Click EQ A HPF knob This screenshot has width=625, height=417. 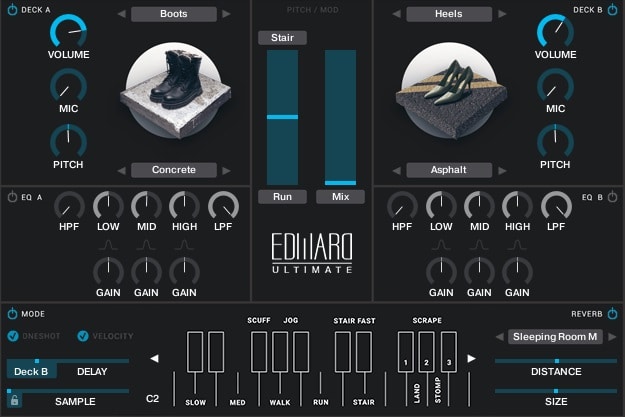[x=69, y=206]
